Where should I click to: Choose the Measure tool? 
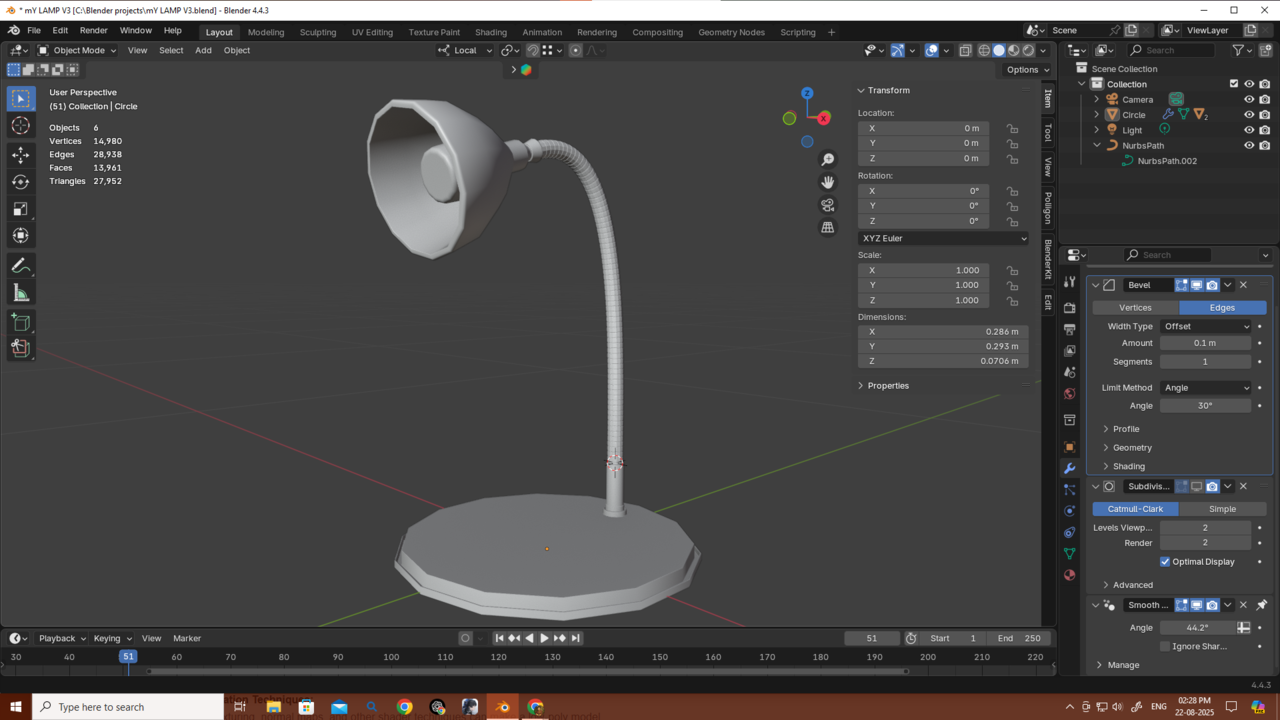point(21,293)
